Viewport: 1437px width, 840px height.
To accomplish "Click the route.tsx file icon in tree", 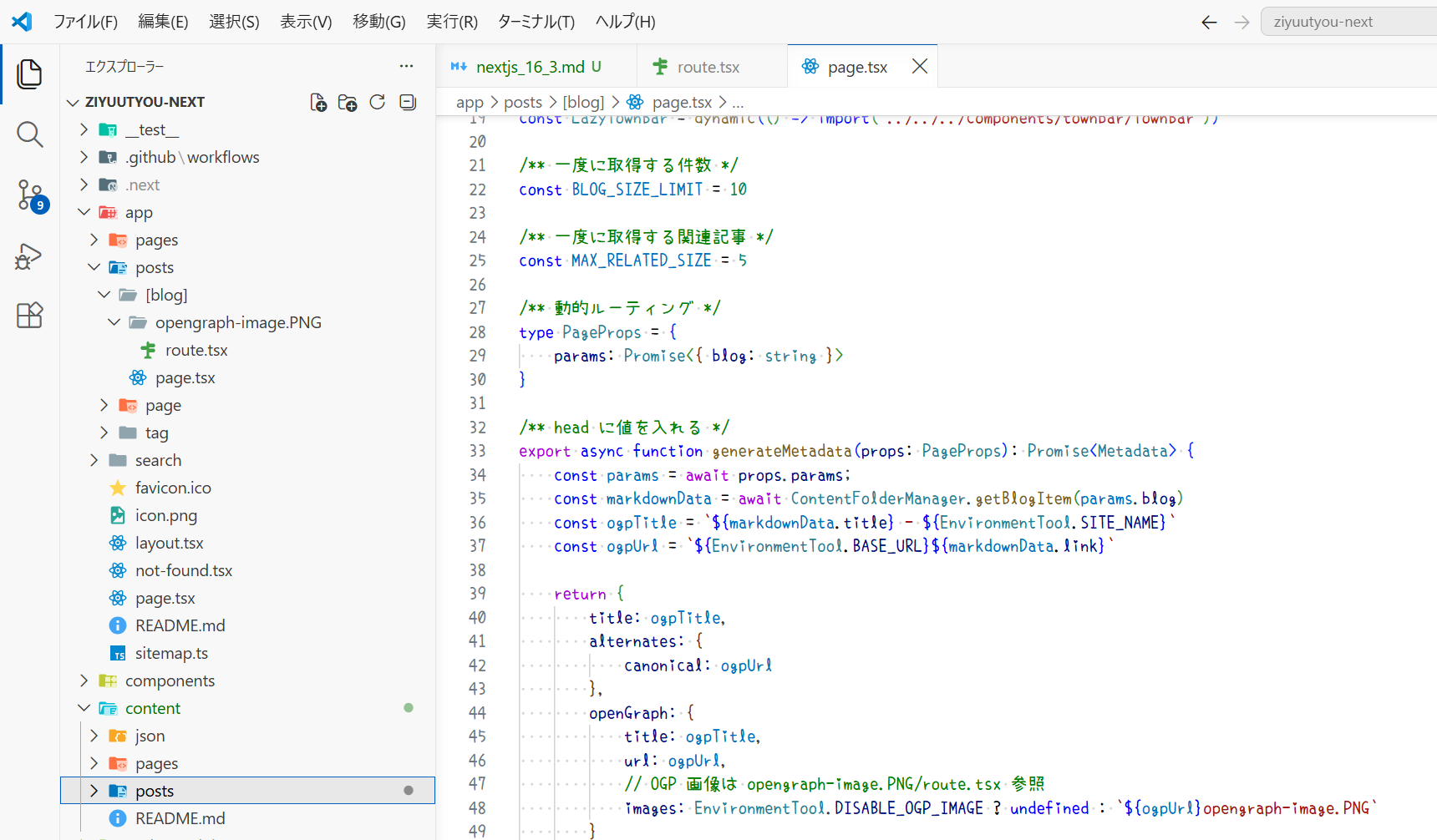I will [x=148, y=350].
